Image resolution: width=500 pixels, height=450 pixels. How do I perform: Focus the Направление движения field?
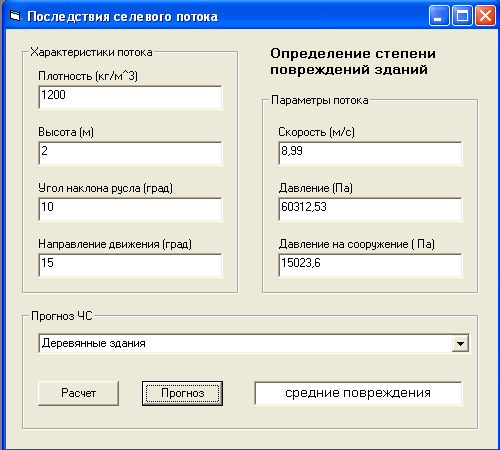(x=130, y=265)
